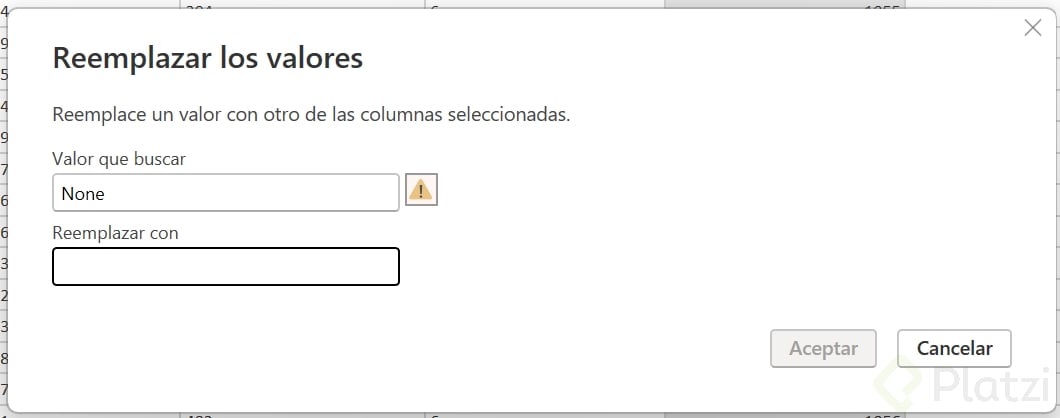The width and height of the screenshot is (1060, 418).
Task: Click the 'Reemplace un valor con otro' description text
Action: [x=311, y=114]
